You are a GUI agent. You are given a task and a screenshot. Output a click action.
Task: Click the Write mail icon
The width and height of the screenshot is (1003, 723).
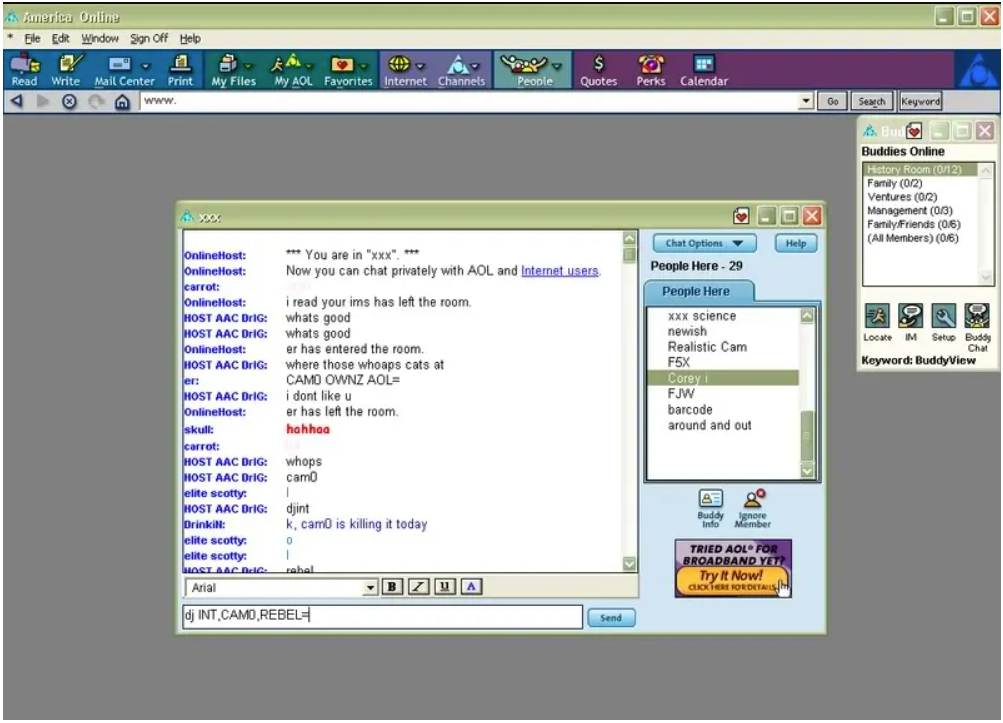66,70
